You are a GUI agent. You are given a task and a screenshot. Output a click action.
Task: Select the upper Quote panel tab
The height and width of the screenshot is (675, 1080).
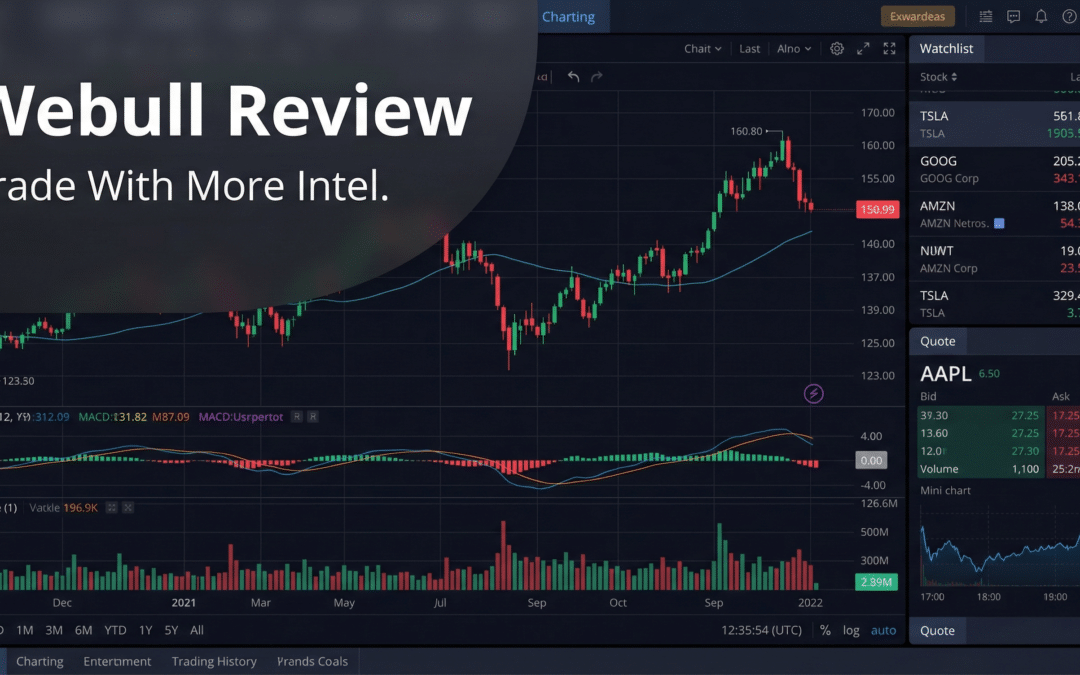(x=937, y=342)
